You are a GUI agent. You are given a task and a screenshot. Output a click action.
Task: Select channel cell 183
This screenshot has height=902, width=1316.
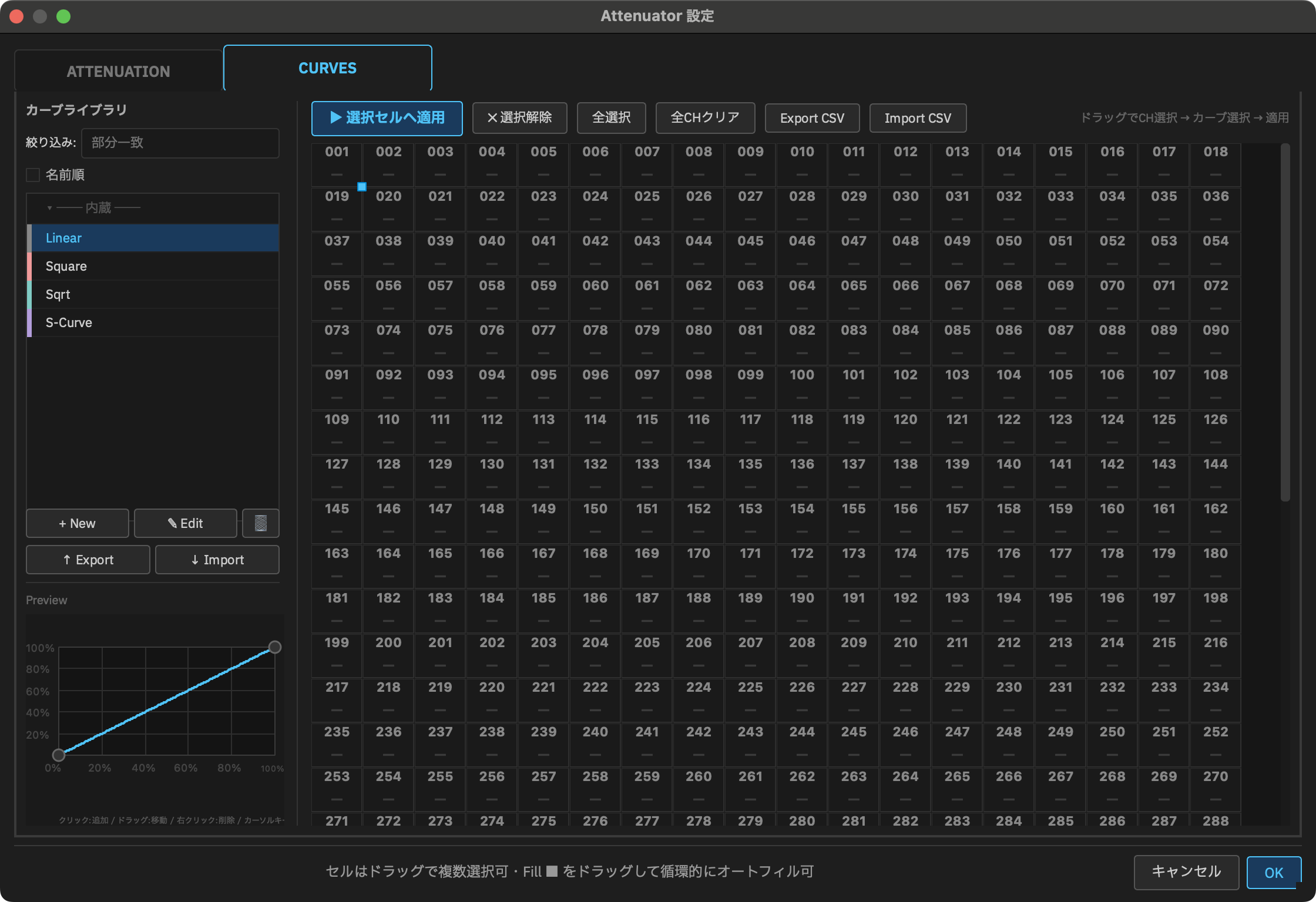coord(440,611)
